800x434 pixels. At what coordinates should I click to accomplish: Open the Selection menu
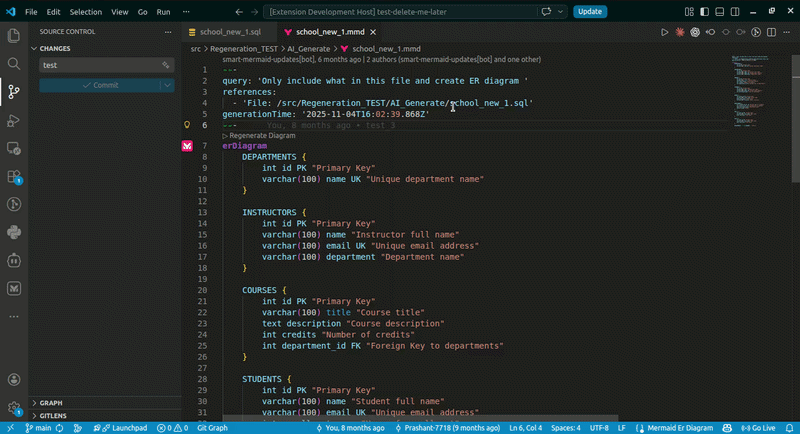tap(86, 12)
